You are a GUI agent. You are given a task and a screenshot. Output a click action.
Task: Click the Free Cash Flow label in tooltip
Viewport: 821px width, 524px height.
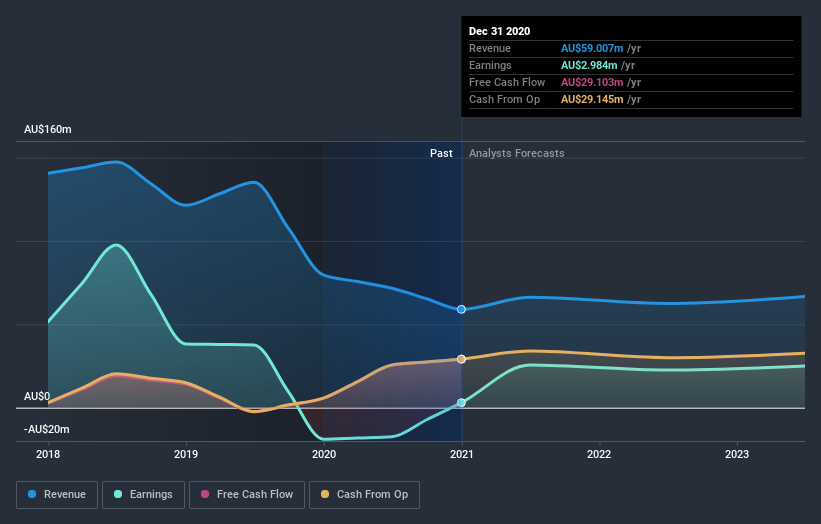click(x=507, y=82)
